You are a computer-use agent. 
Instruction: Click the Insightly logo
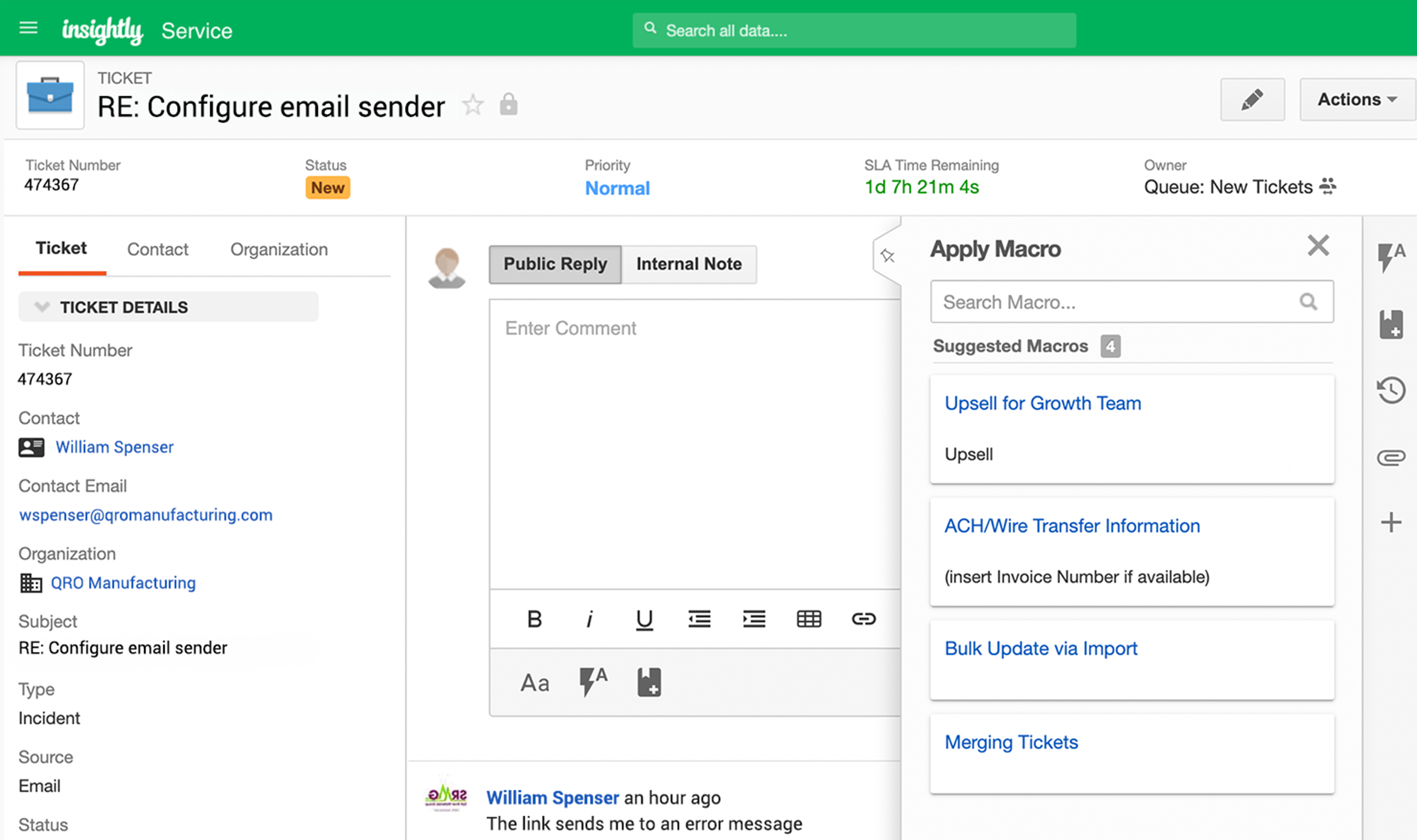pyautogui.click(x=102, y=31)
